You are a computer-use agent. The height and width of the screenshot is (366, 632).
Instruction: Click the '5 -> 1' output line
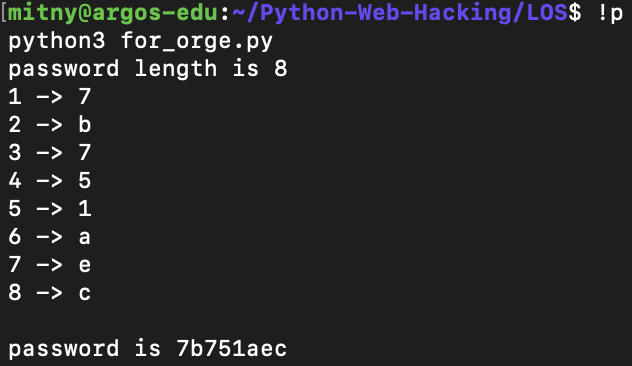50,208
